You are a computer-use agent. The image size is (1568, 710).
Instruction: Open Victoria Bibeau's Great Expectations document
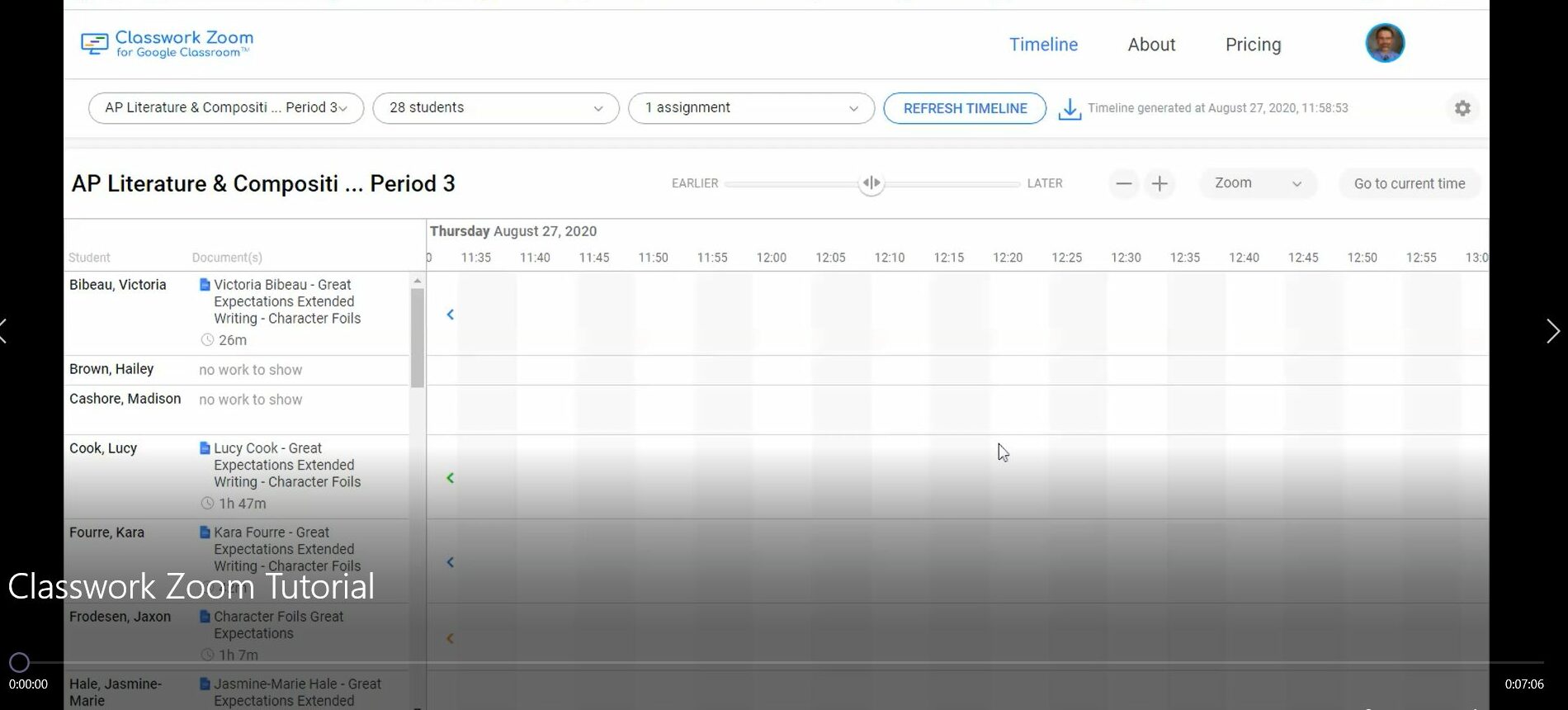pos(287,301)
